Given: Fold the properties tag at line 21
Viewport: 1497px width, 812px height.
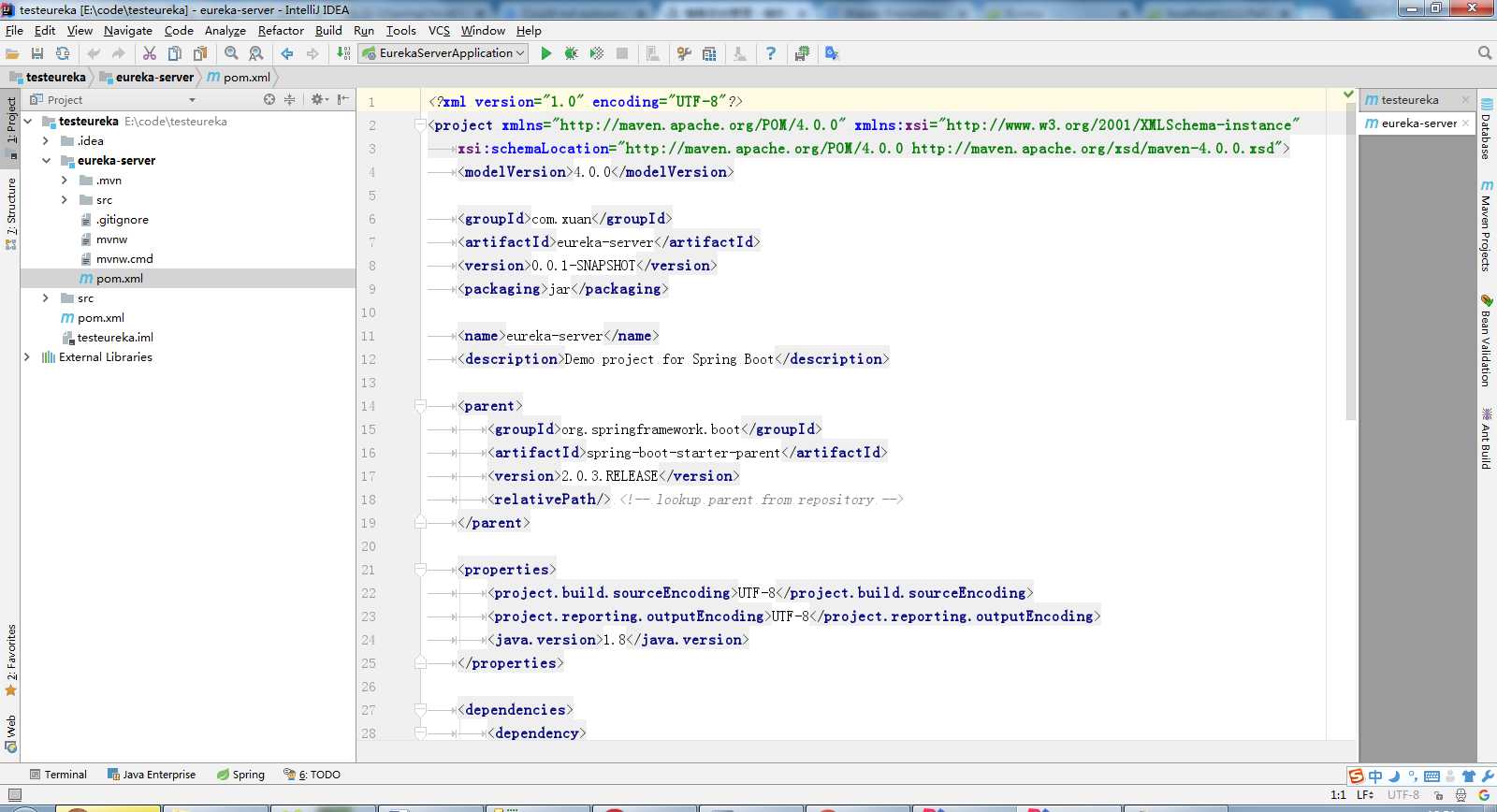Looking at the screenshot, I should pyautogui.click(x=420, y=570).
